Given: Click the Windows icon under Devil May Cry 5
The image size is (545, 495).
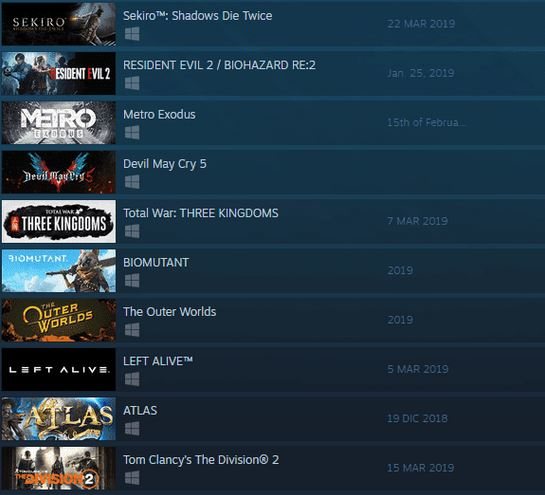Looking at the screenshot, I should 132,182.
